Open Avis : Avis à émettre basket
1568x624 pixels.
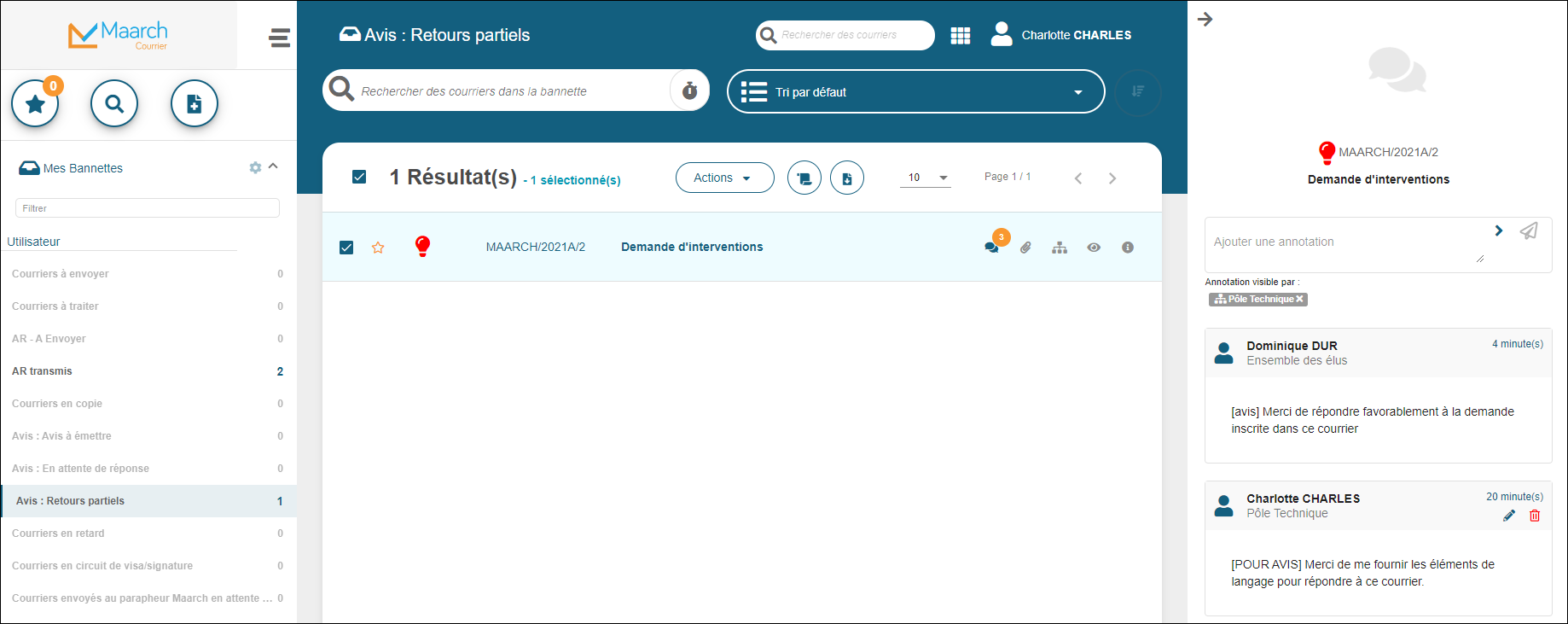click(148, 436)
